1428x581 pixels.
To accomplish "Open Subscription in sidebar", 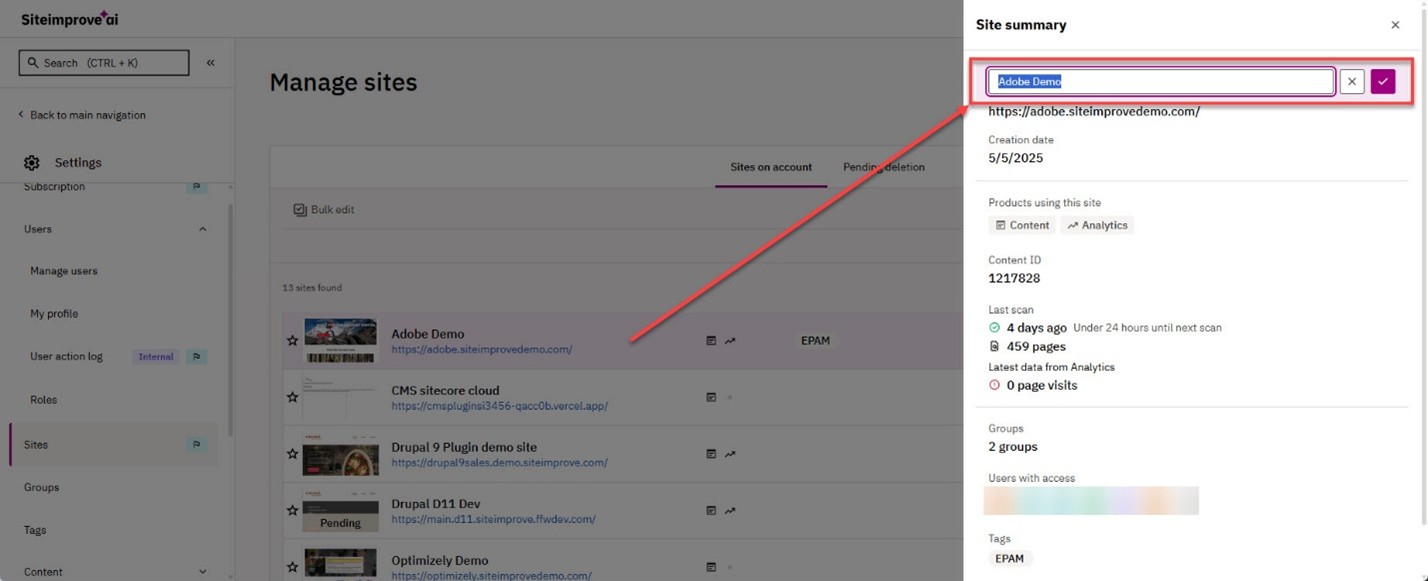I will tap(54, 187).
